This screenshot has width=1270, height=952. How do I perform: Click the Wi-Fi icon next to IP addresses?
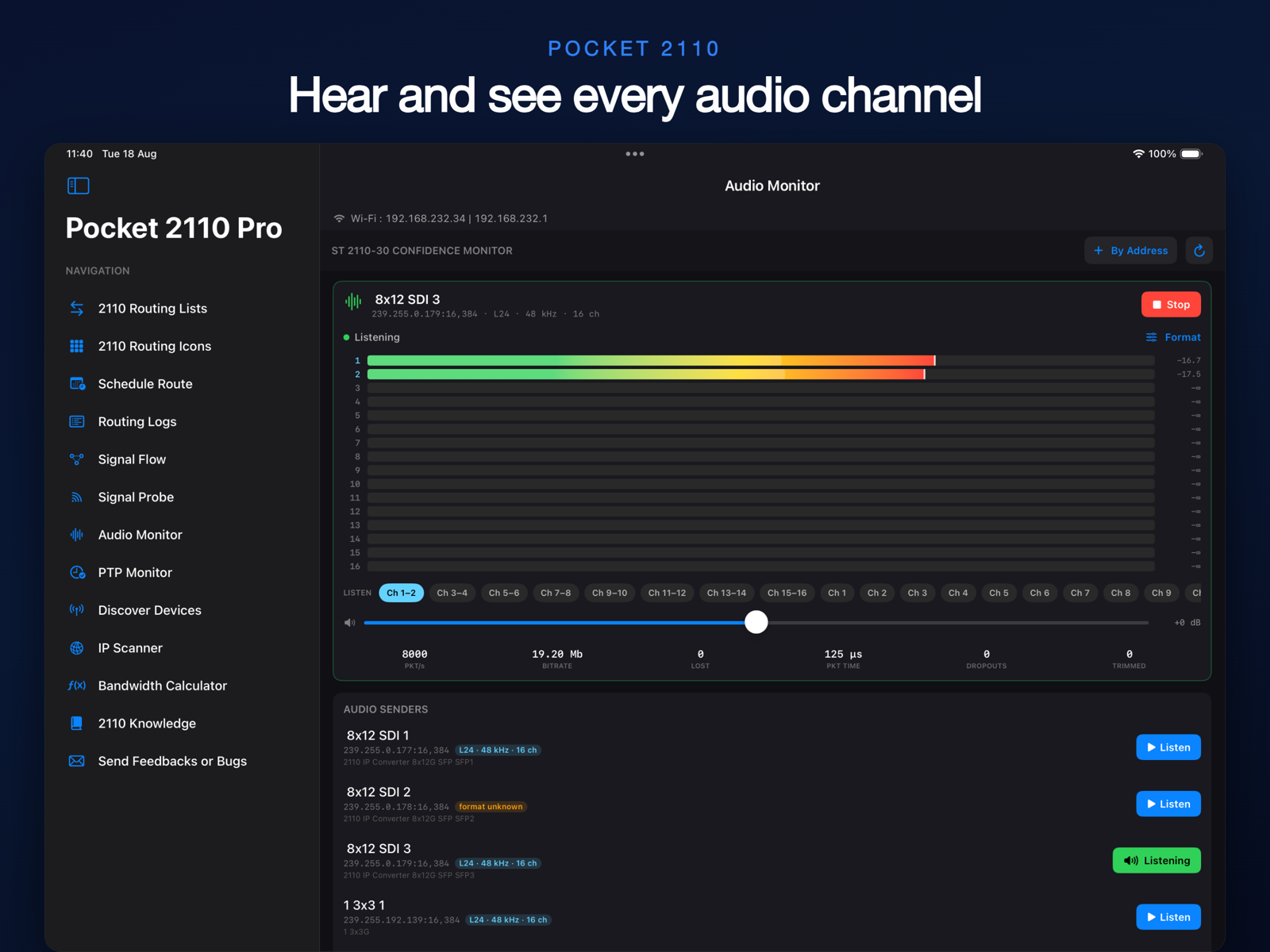point(339,218)
